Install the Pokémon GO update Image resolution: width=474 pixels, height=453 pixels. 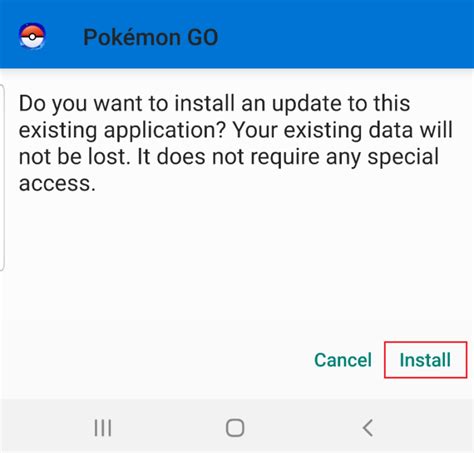point(425,360)
